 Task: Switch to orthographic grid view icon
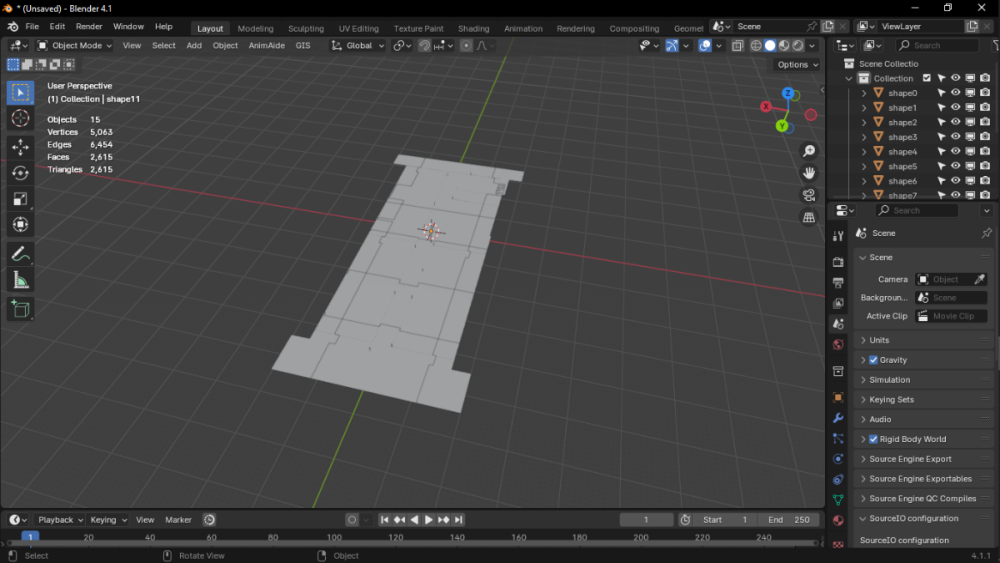pos(809,217)
